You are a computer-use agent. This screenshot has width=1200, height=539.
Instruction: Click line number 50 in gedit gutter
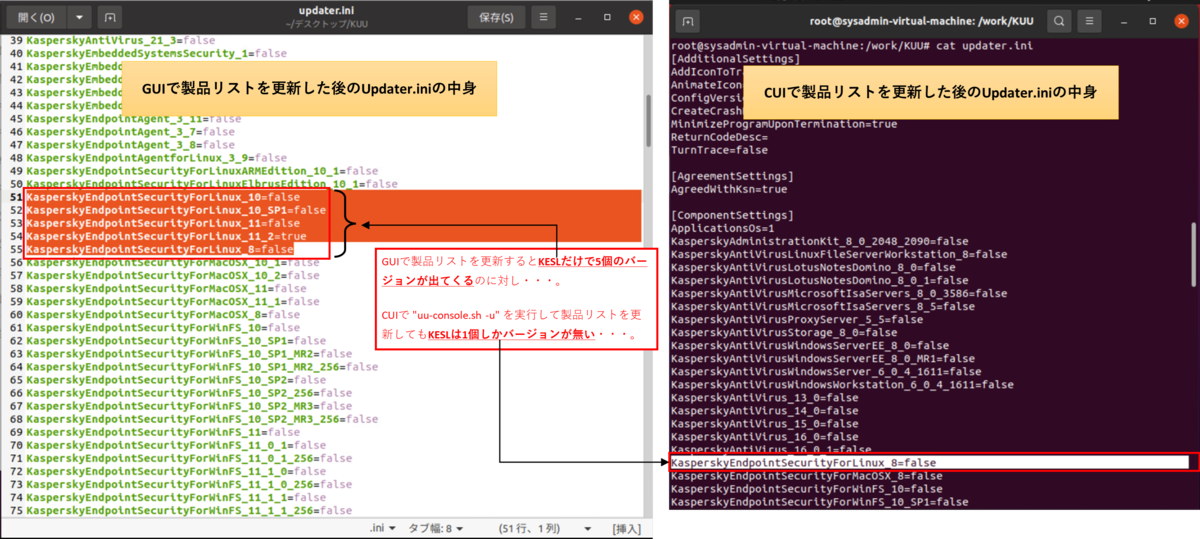click(x=14, y=184)
